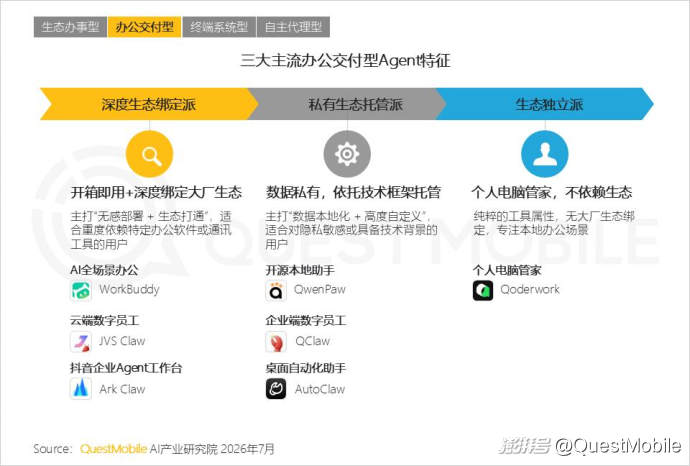
Task: Click the description starting 纯粹的工具属性
Action: (554, 223)
